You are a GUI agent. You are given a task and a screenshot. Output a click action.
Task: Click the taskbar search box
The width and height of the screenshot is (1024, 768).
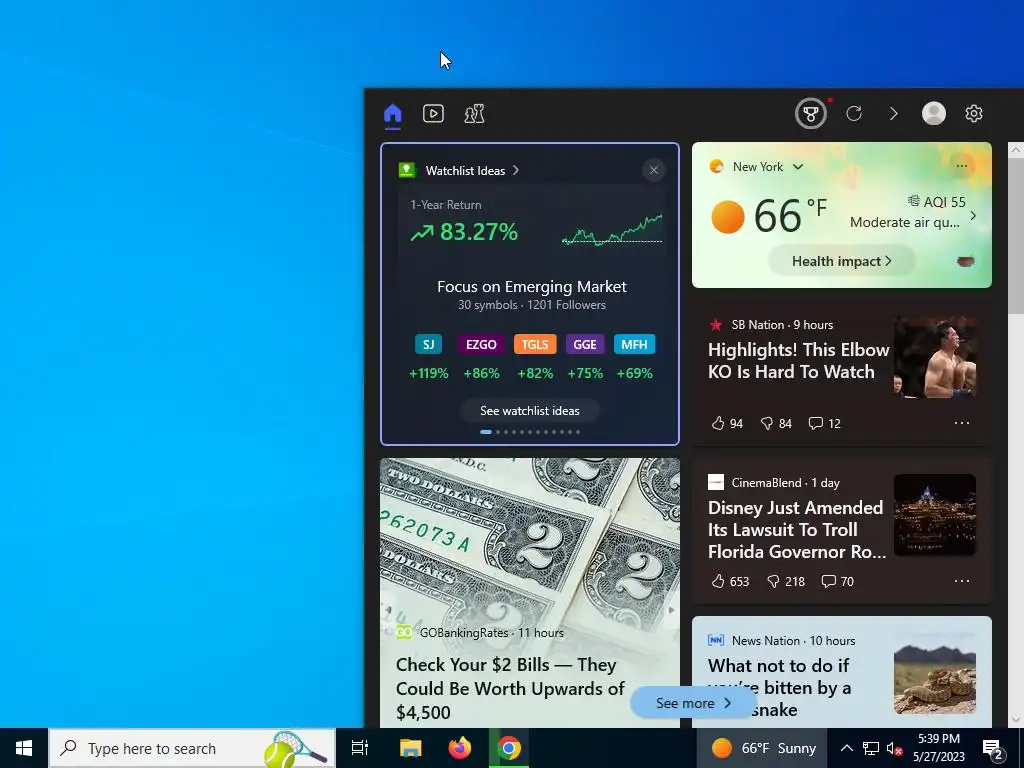192,748
